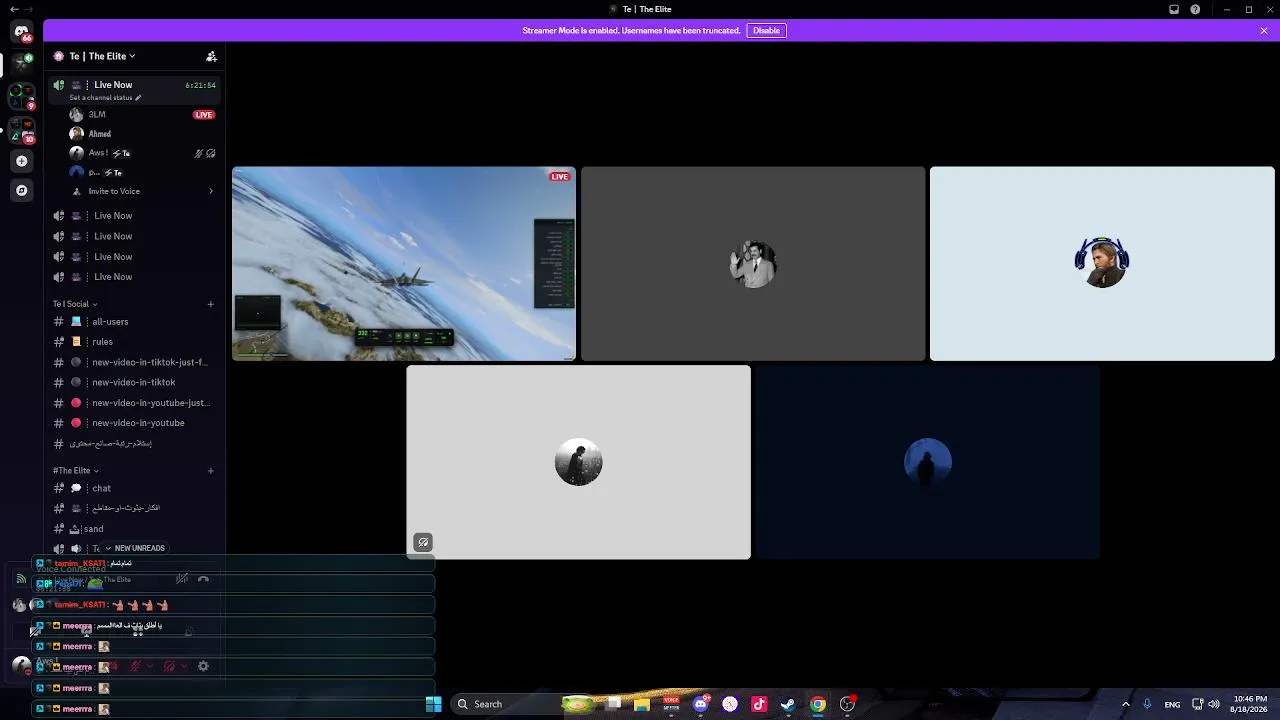The image size is (1280, 720).
Task: Click the voice channel timer 6:21:54
Action: point(200,86)
